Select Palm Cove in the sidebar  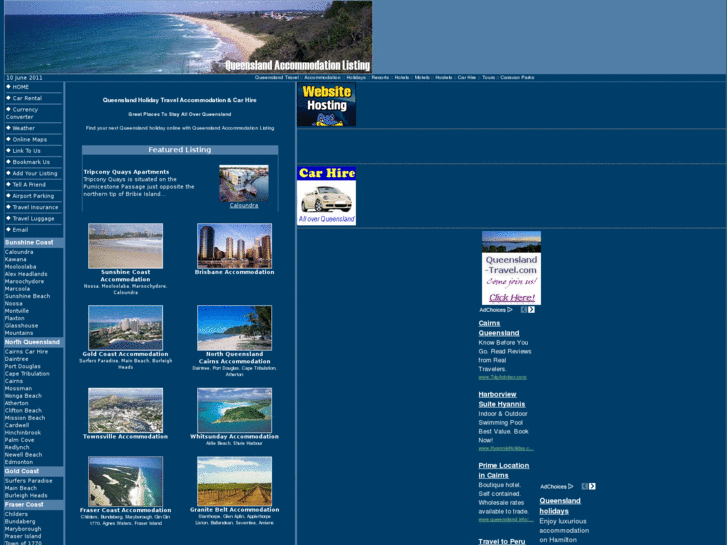pyautogui.click(x=19, y=440)
